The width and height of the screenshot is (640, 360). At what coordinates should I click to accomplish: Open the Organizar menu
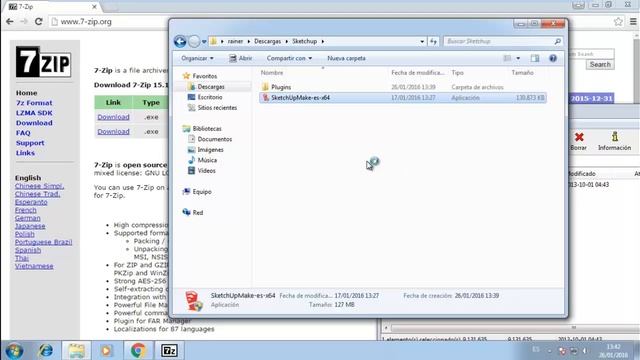(197, 58)
